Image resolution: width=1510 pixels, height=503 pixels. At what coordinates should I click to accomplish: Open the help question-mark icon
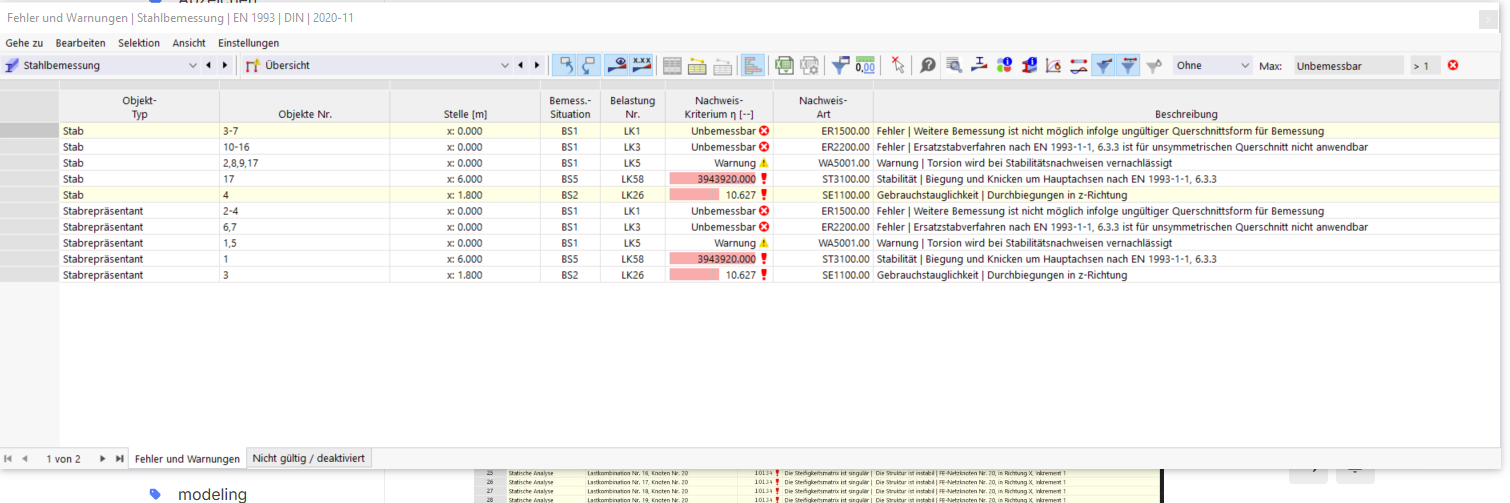(x=928, y=65)
